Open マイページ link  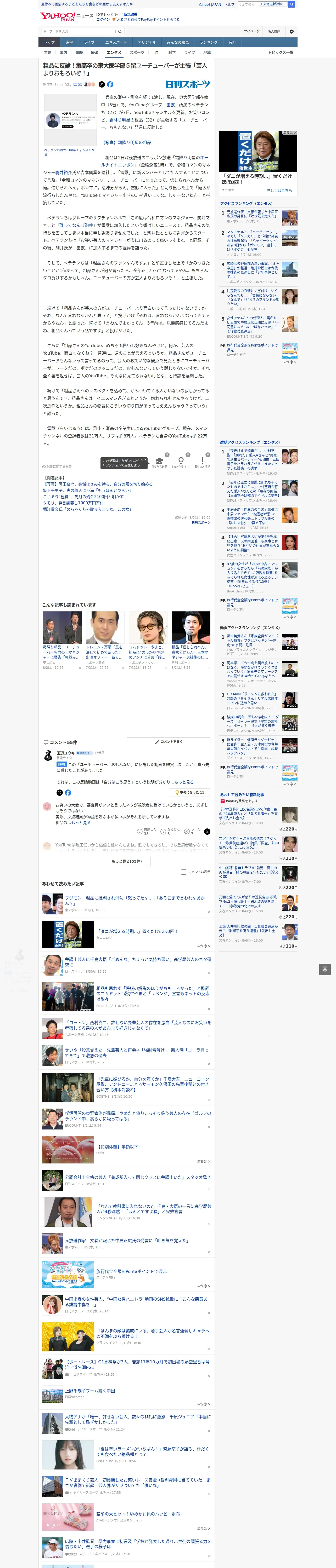[x=252, y=32]
